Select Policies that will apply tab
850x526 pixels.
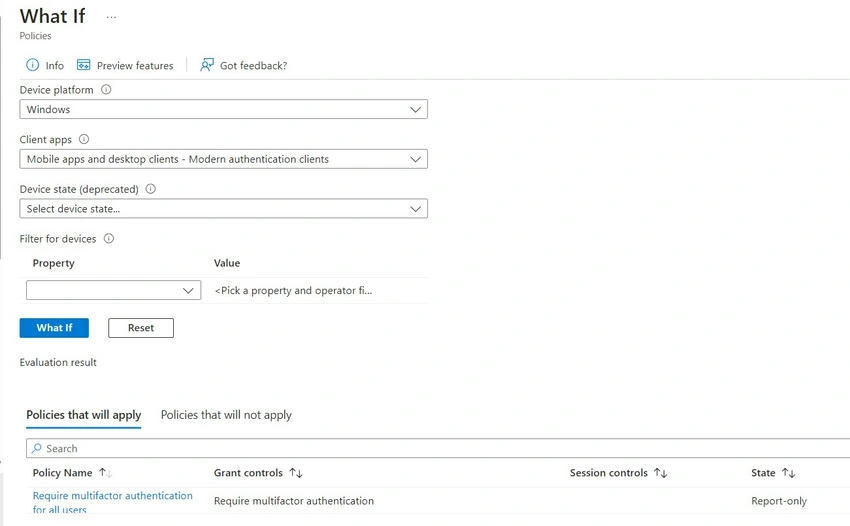coord(83,415)
